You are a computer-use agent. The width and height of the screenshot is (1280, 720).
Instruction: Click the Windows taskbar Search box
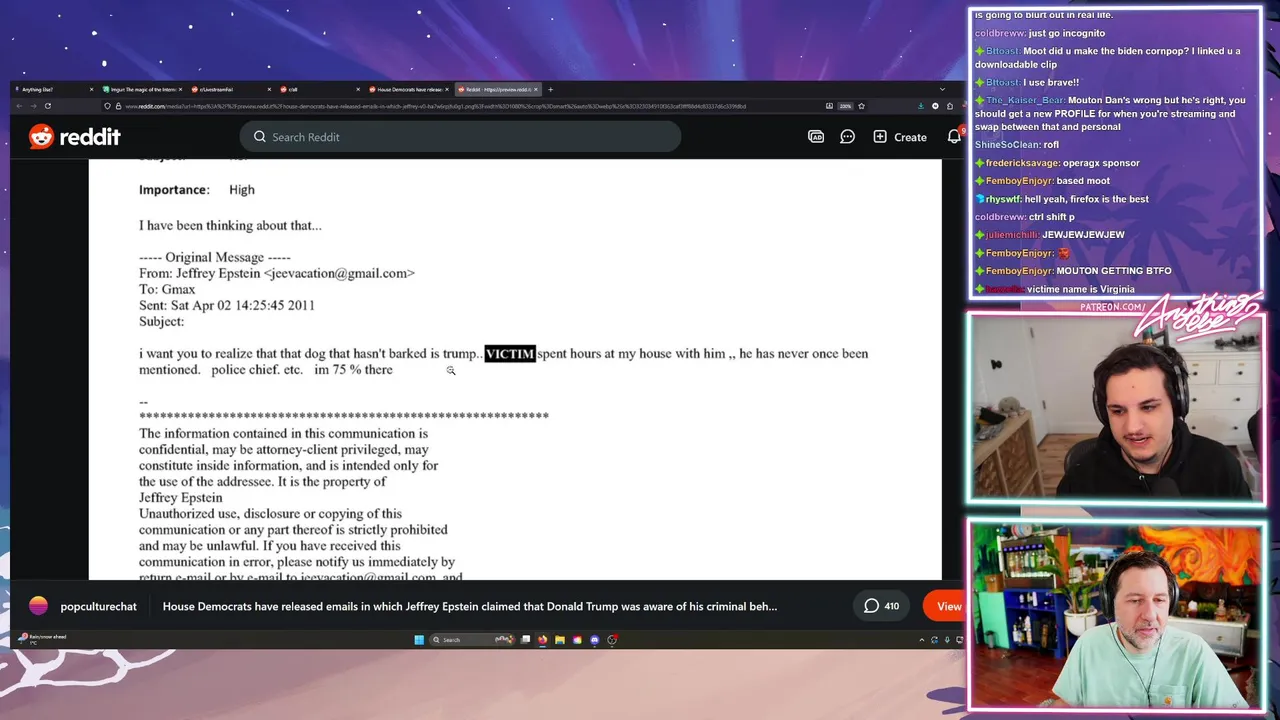(472, 640)
